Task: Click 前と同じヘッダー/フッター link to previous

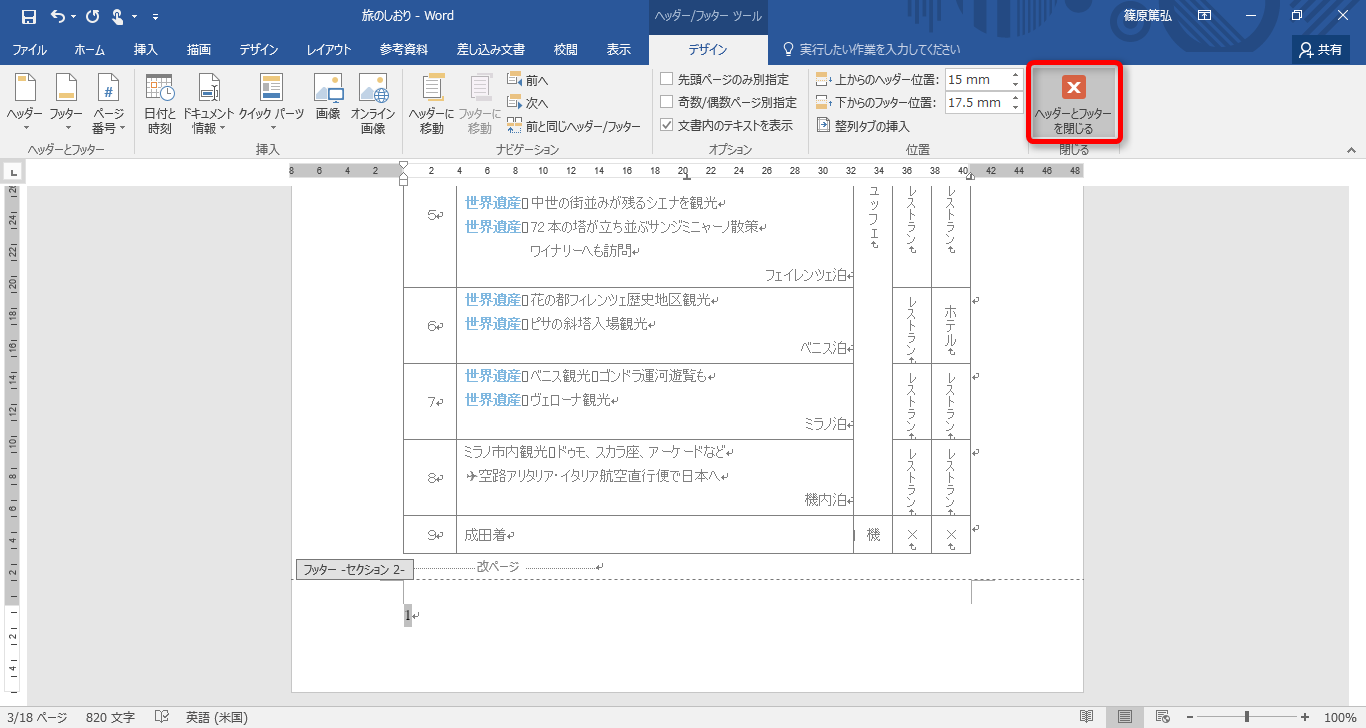Action: tap(574, 126)
